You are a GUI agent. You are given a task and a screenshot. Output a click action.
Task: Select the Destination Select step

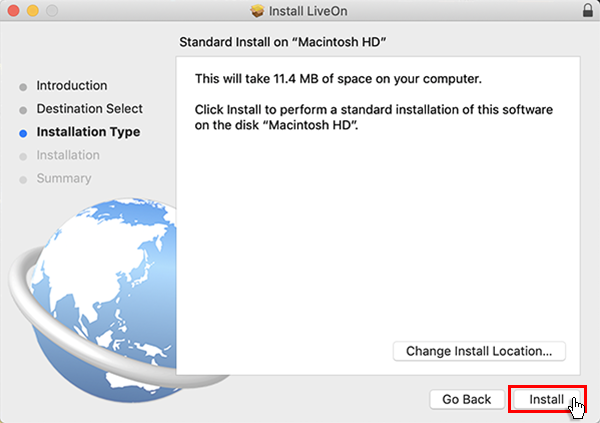(x=90, y=109)
